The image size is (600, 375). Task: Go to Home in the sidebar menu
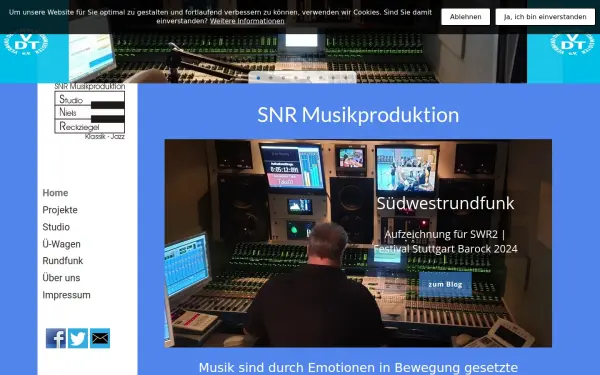[55, 193]
